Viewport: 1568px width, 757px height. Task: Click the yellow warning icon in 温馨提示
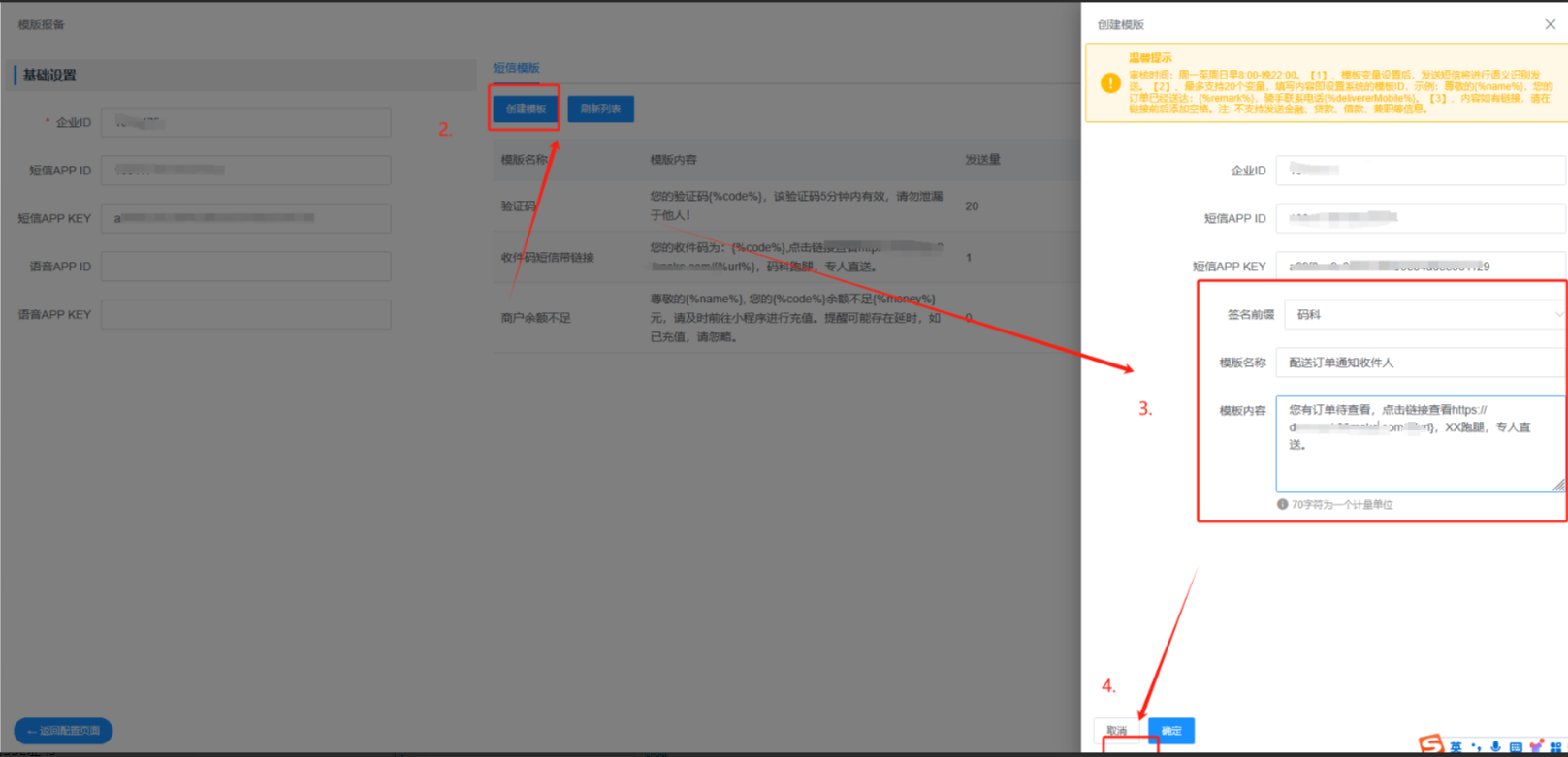click(x=1110, y=83)
